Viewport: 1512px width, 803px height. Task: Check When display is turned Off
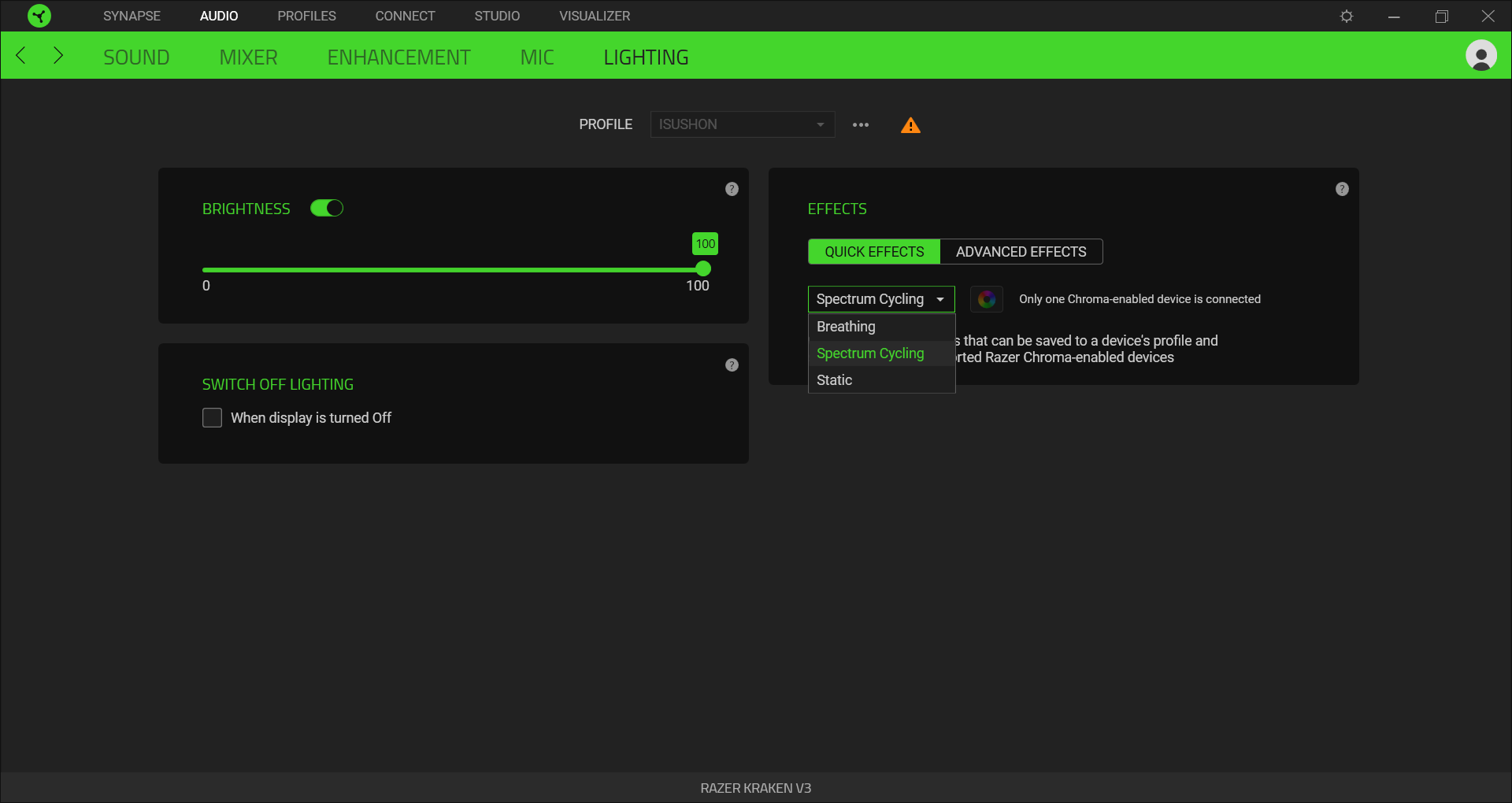(212, 417)
